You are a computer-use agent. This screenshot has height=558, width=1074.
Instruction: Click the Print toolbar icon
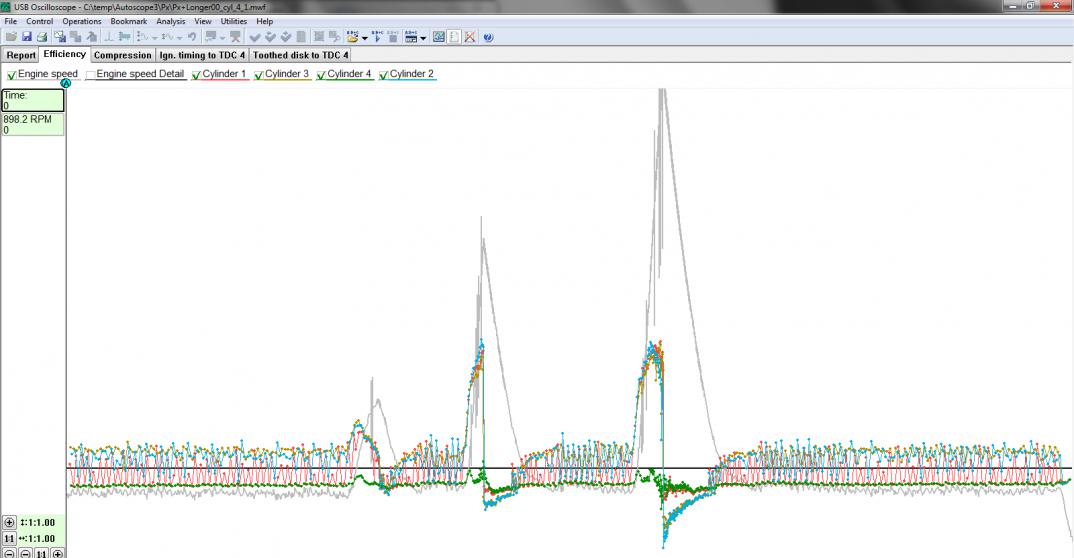point(42,37)
